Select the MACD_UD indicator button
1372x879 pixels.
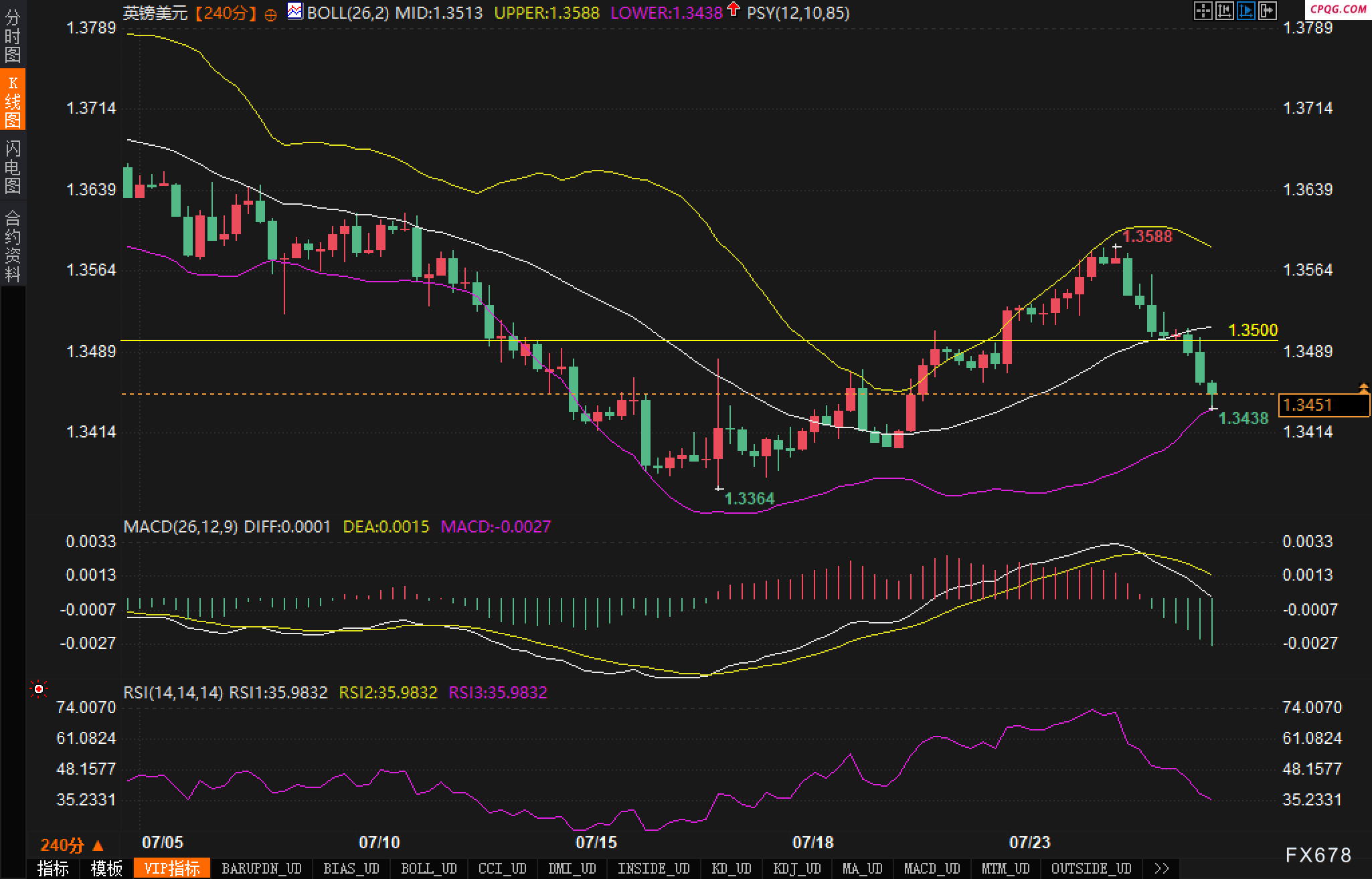pos(931,868)
